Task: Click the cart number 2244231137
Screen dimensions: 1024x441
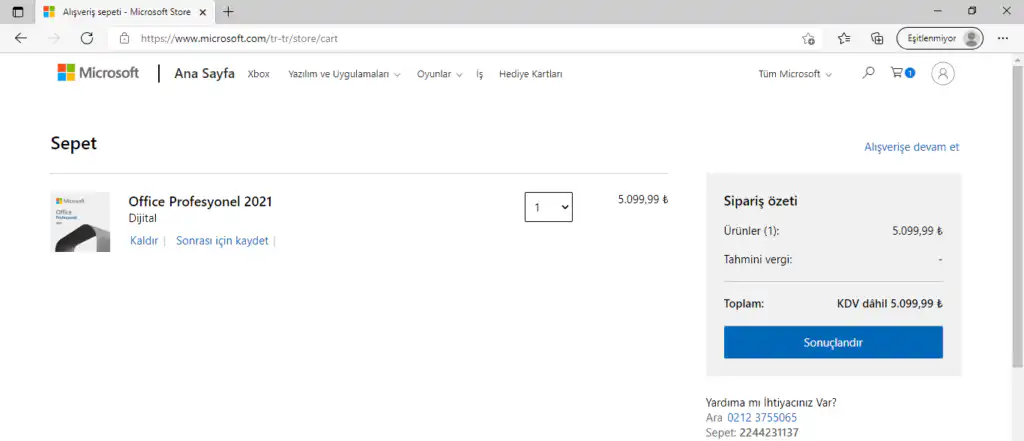Action: [x=769, y=433]
